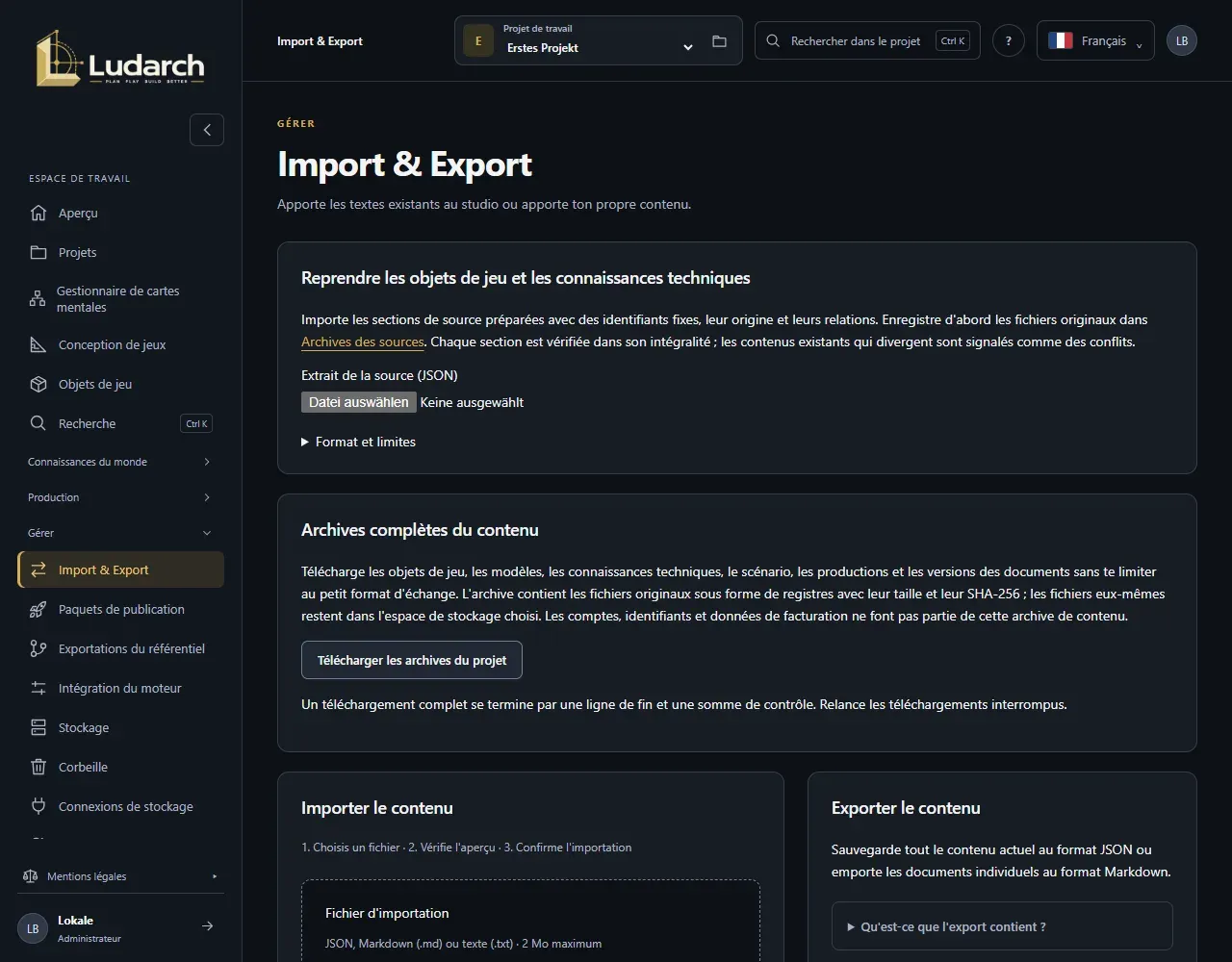Open the project folder icon in header

click(x=719, y=41)
